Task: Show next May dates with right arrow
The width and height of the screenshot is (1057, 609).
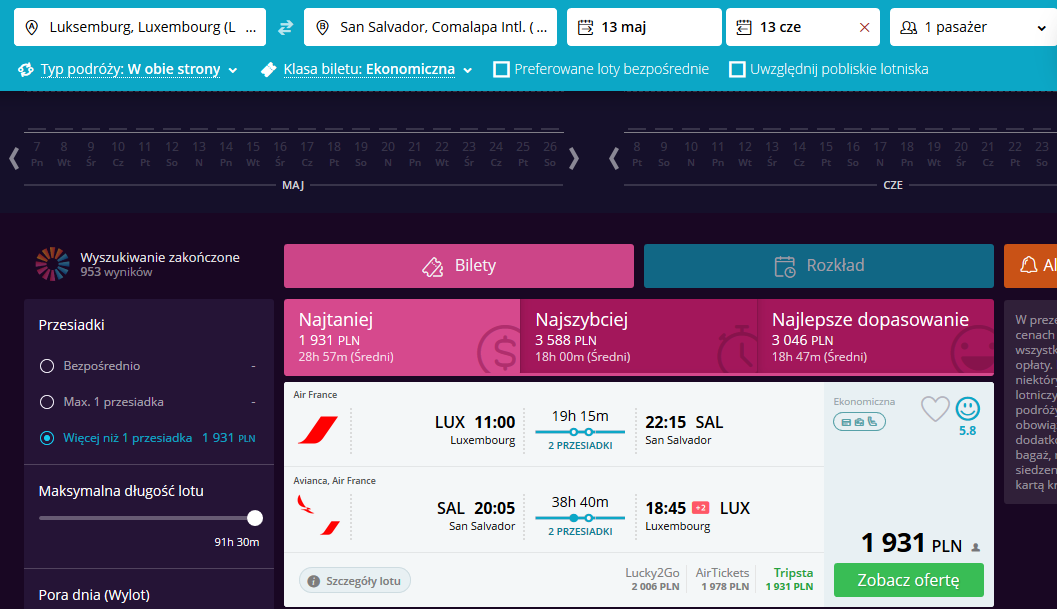Action: 574,158
